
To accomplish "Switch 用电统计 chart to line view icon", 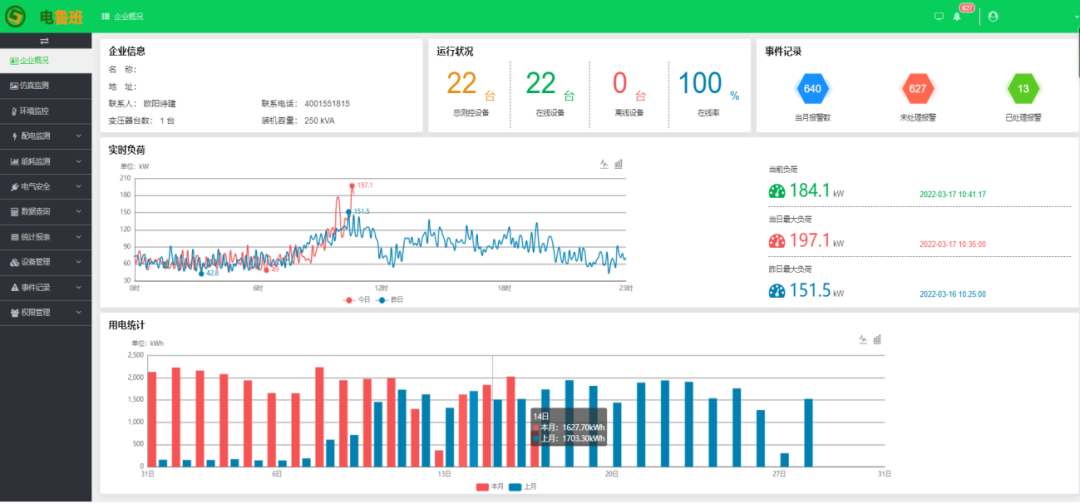I will 862,340.
